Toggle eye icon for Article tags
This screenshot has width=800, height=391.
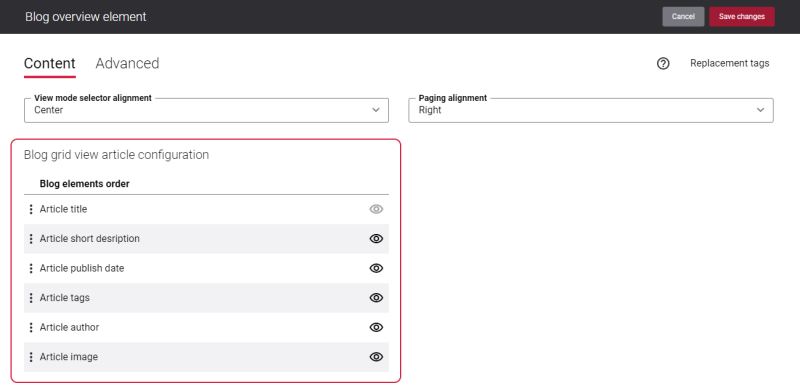(376, 298)
